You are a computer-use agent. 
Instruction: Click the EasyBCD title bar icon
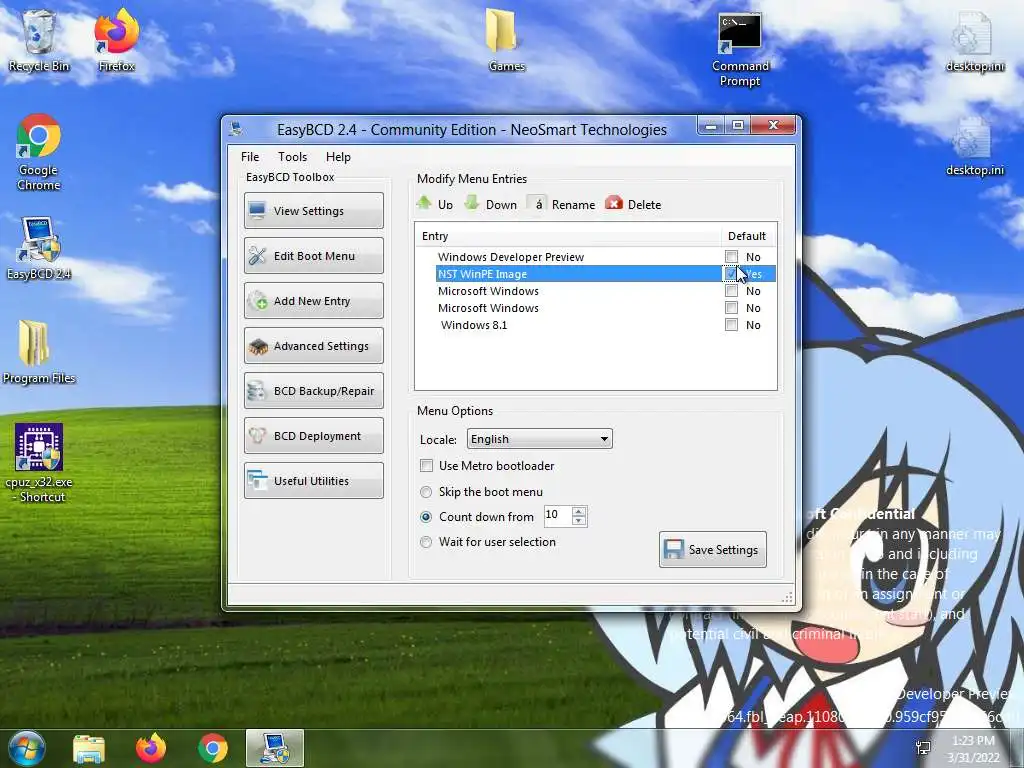pyautogui.click(x=236, y=129)
